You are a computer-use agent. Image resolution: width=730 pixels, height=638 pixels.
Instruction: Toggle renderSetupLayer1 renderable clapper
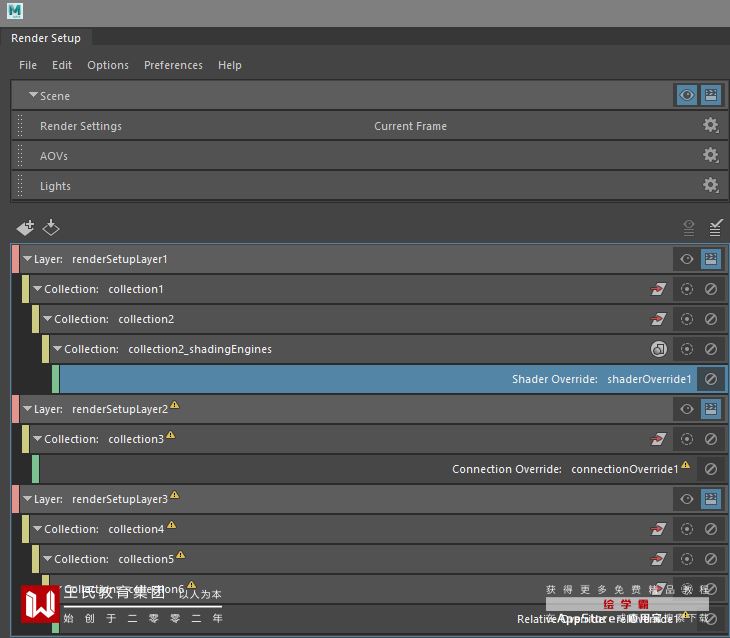click(711, 259)
